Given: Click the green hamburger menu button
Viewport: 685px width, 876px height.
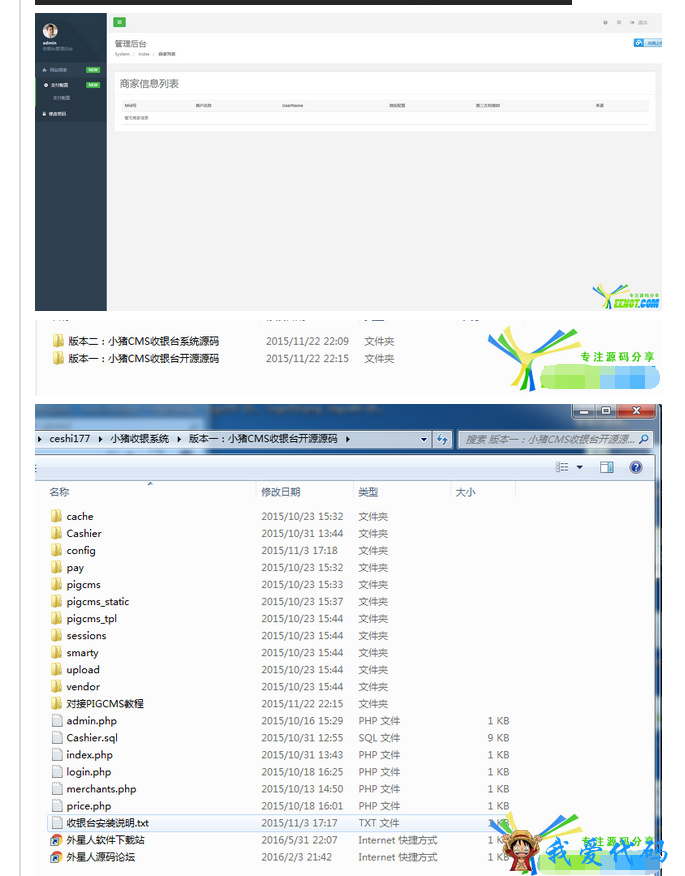Looking at the screenshot, I should tap(120, 22).
